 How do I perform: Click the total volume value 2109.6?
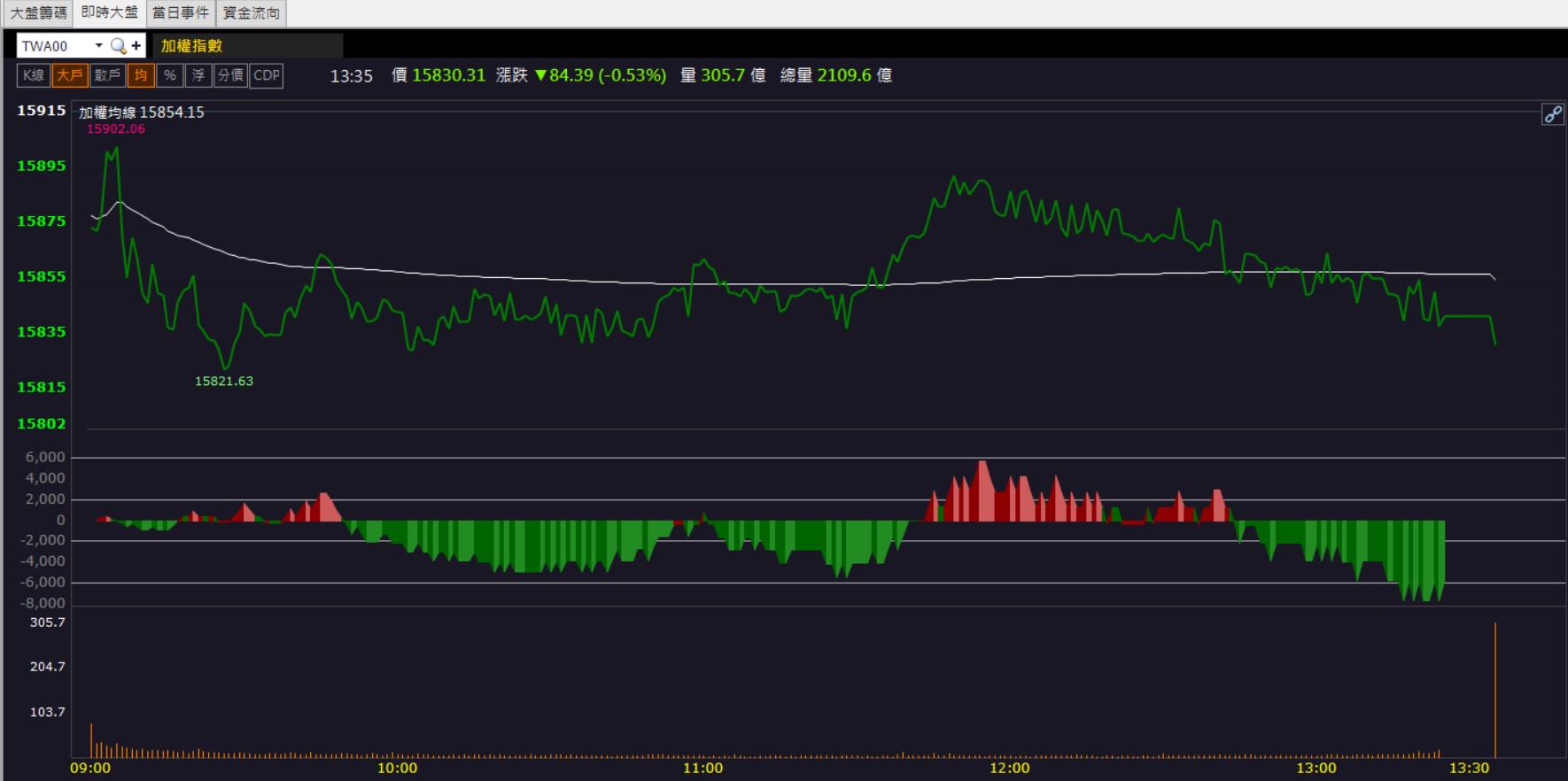coord(845,75)
